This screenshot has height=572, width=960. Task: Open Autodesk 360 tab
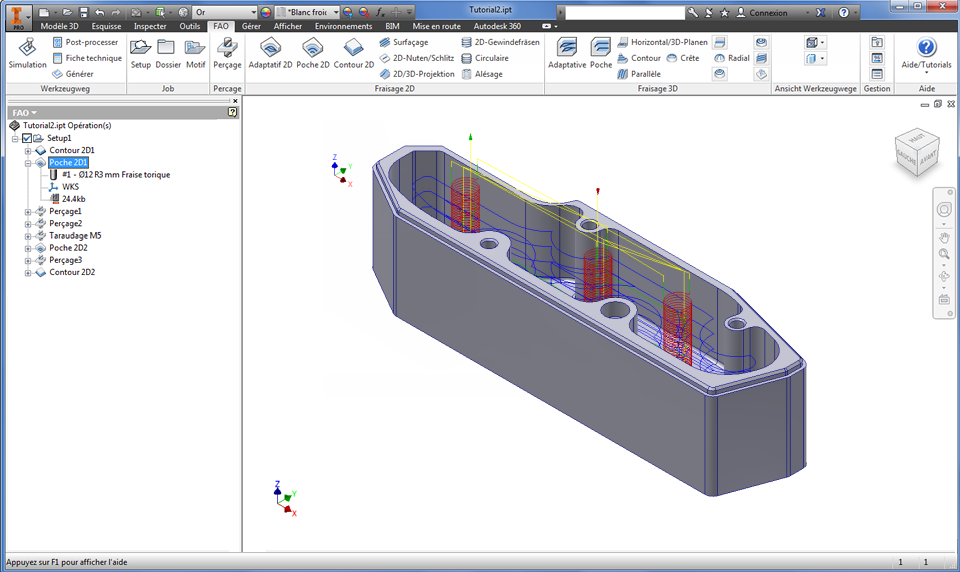pos(497,26)
